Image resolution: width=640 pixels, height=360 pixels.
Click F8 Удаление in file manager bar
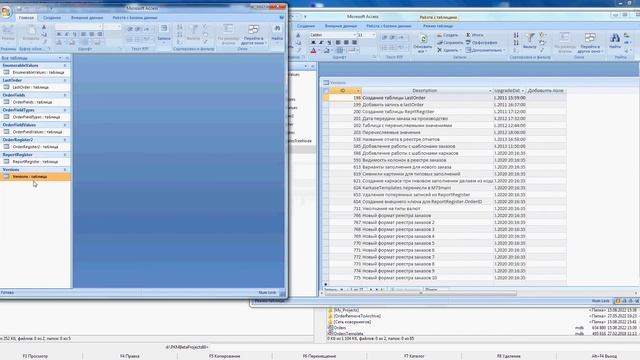509,356
